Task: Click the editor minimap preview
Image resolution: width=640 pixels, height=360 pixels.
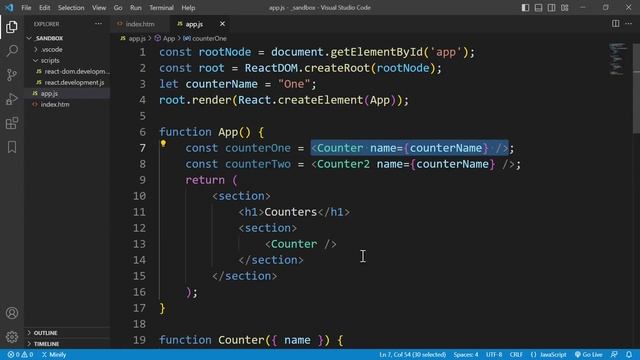Action: (x=618, y=59)
